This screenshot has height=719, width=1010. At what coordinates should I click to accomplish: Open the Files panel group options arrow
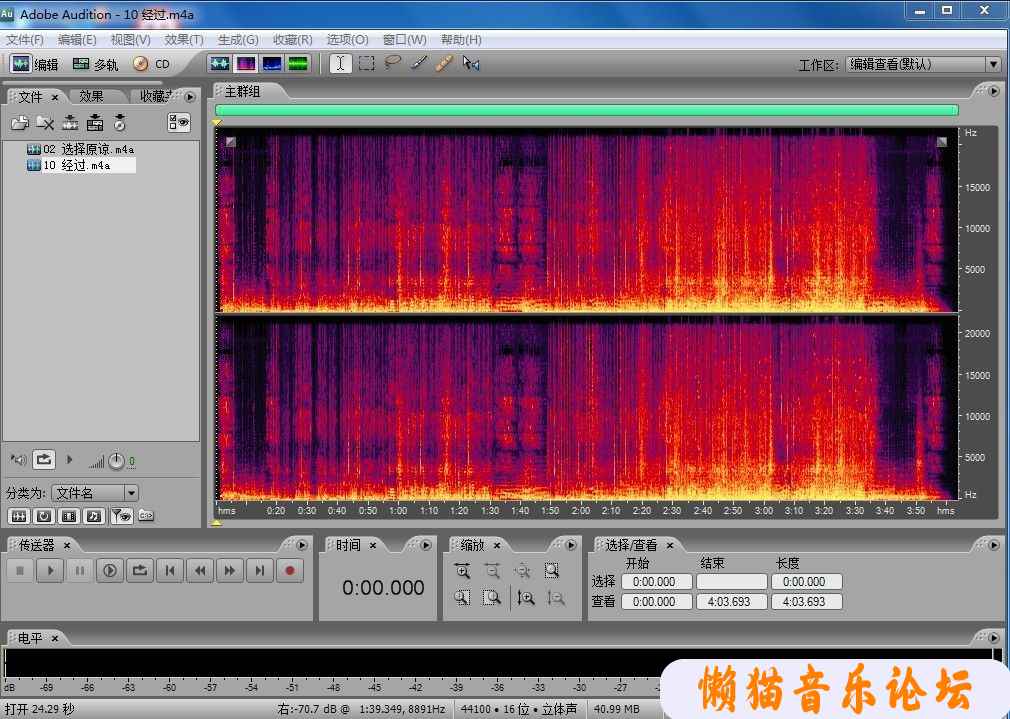coord(190,97)
